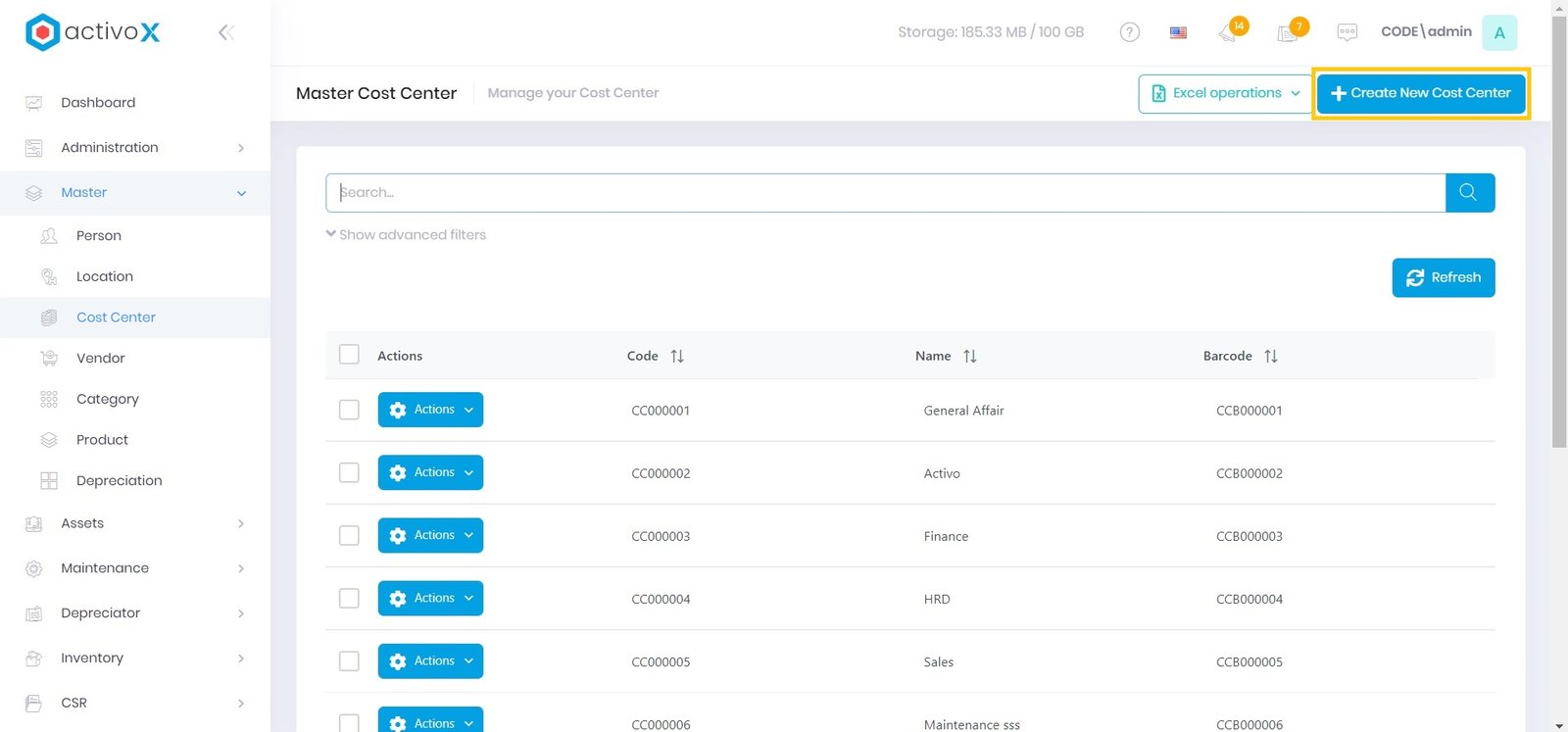Open Vendor in the Master menu

tap(101, 358)
